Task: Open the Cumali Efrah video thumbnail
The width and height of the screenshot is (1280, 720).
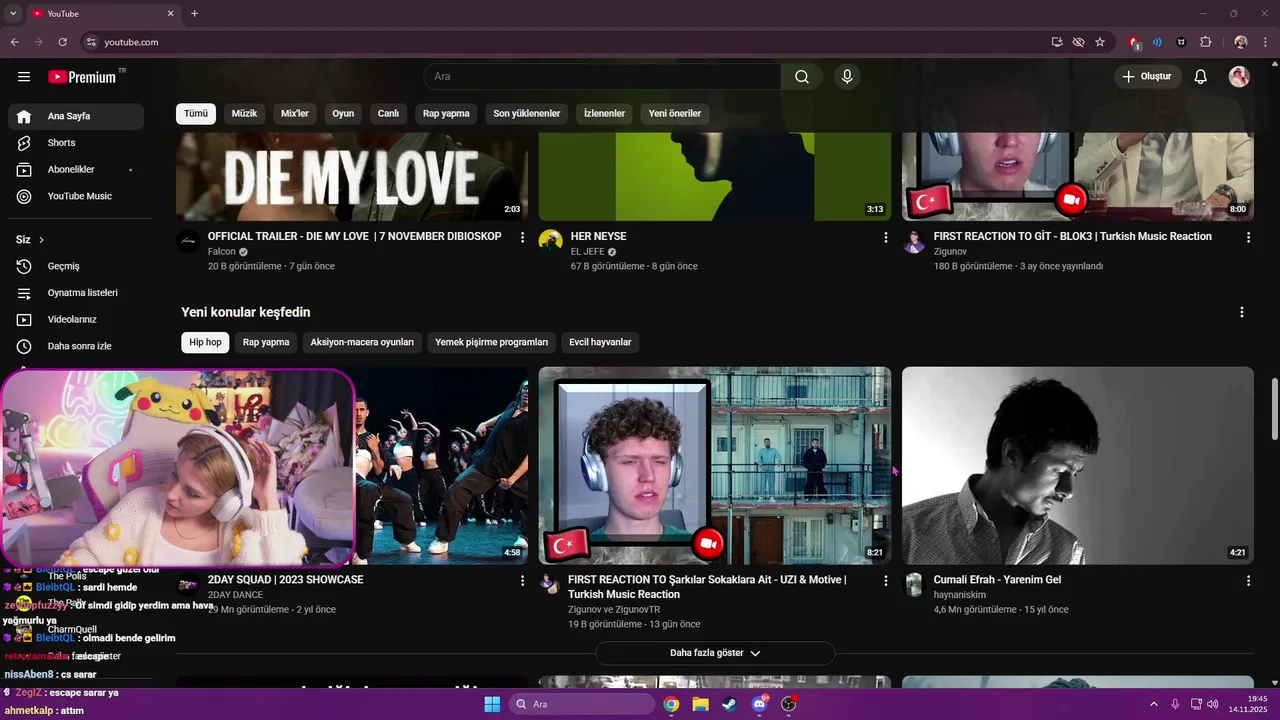Action: [1078, 465]
